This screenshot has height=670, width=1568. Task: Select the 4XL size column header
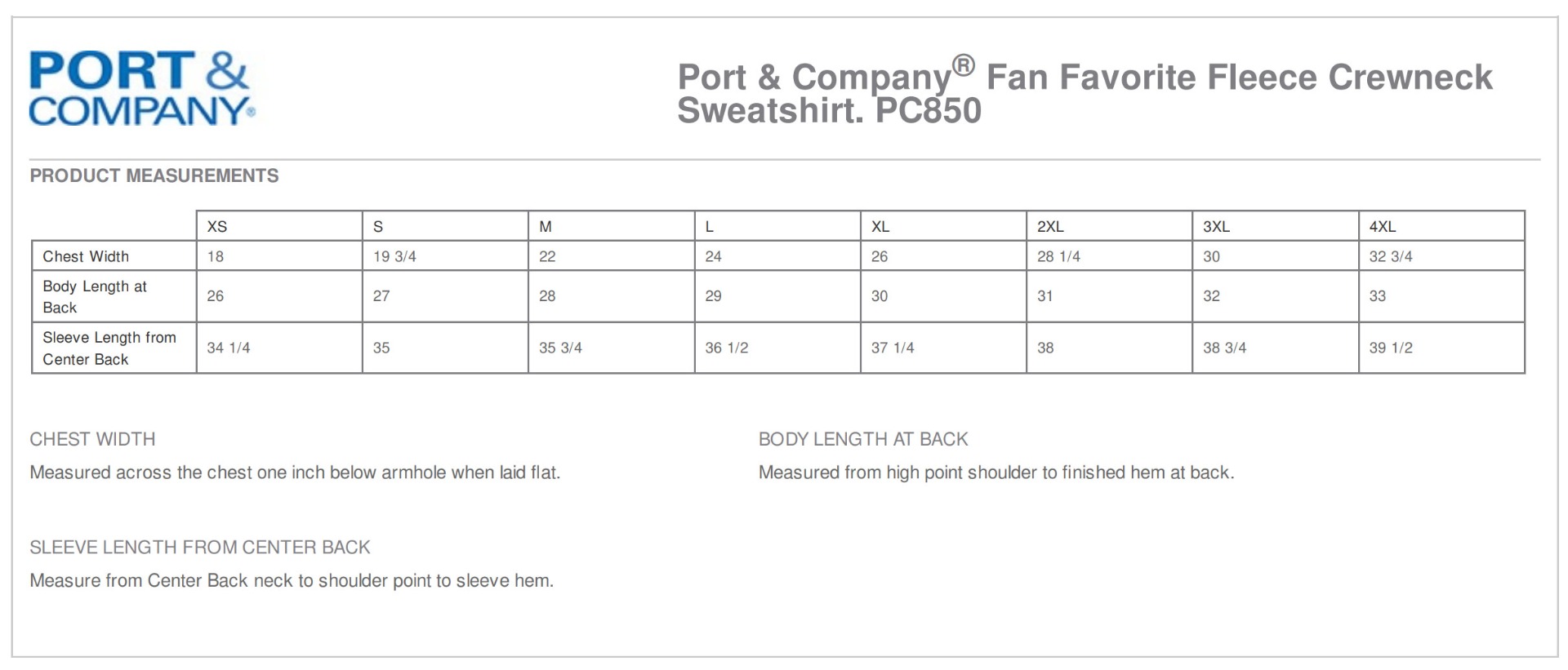coord(1383,226)
